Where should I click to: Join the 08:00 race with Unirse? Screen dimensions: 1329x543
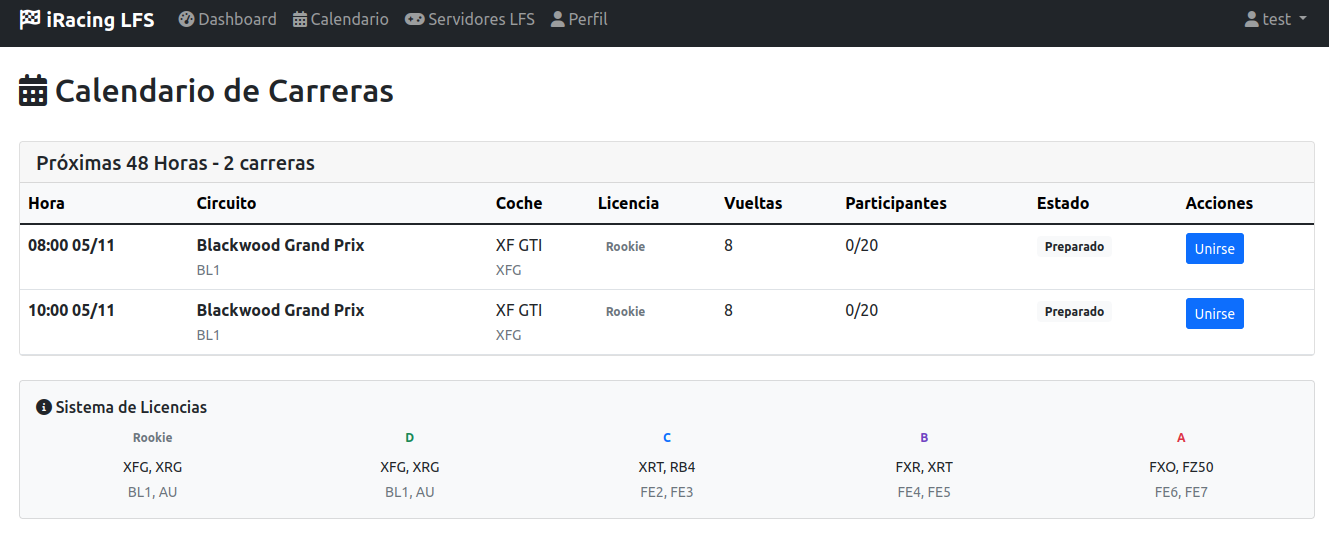tap(1214, 249)
